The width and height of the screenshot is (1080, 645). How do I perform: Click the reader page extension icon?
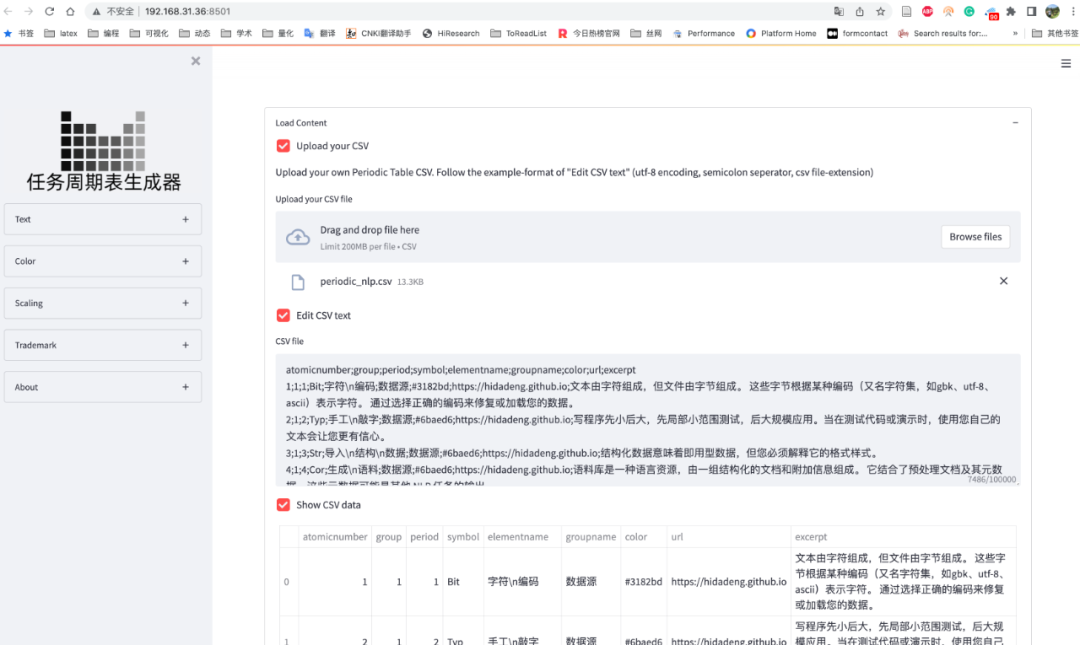click(x=906, y=11)
